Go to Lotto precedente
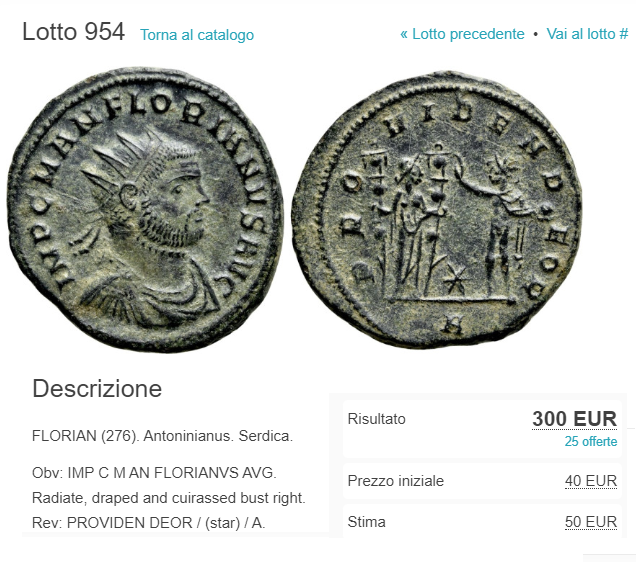This screenshot has width=636, height=563. (x=462, y=34)
